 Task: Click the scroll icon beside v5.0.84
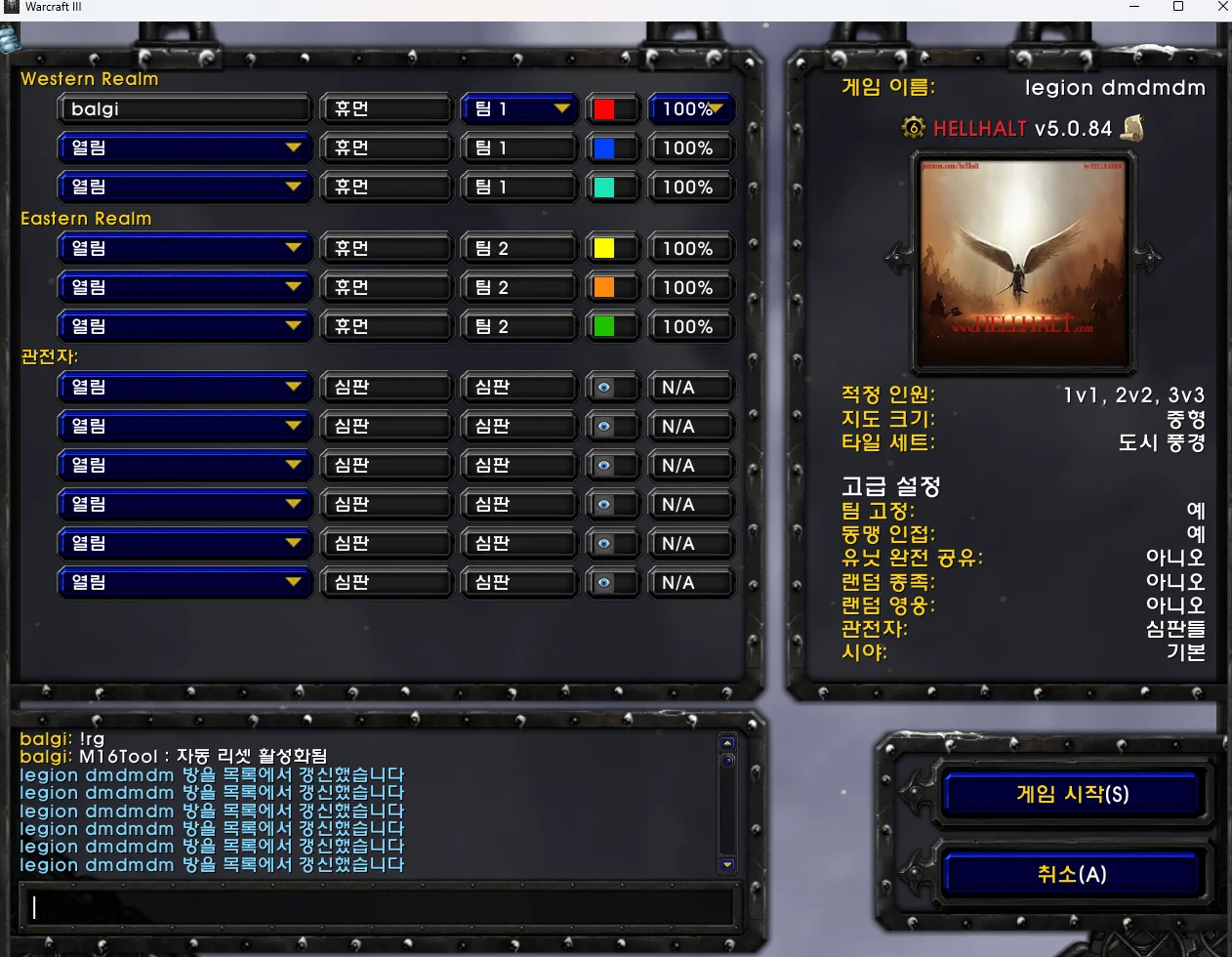(x=1132, y=128)
